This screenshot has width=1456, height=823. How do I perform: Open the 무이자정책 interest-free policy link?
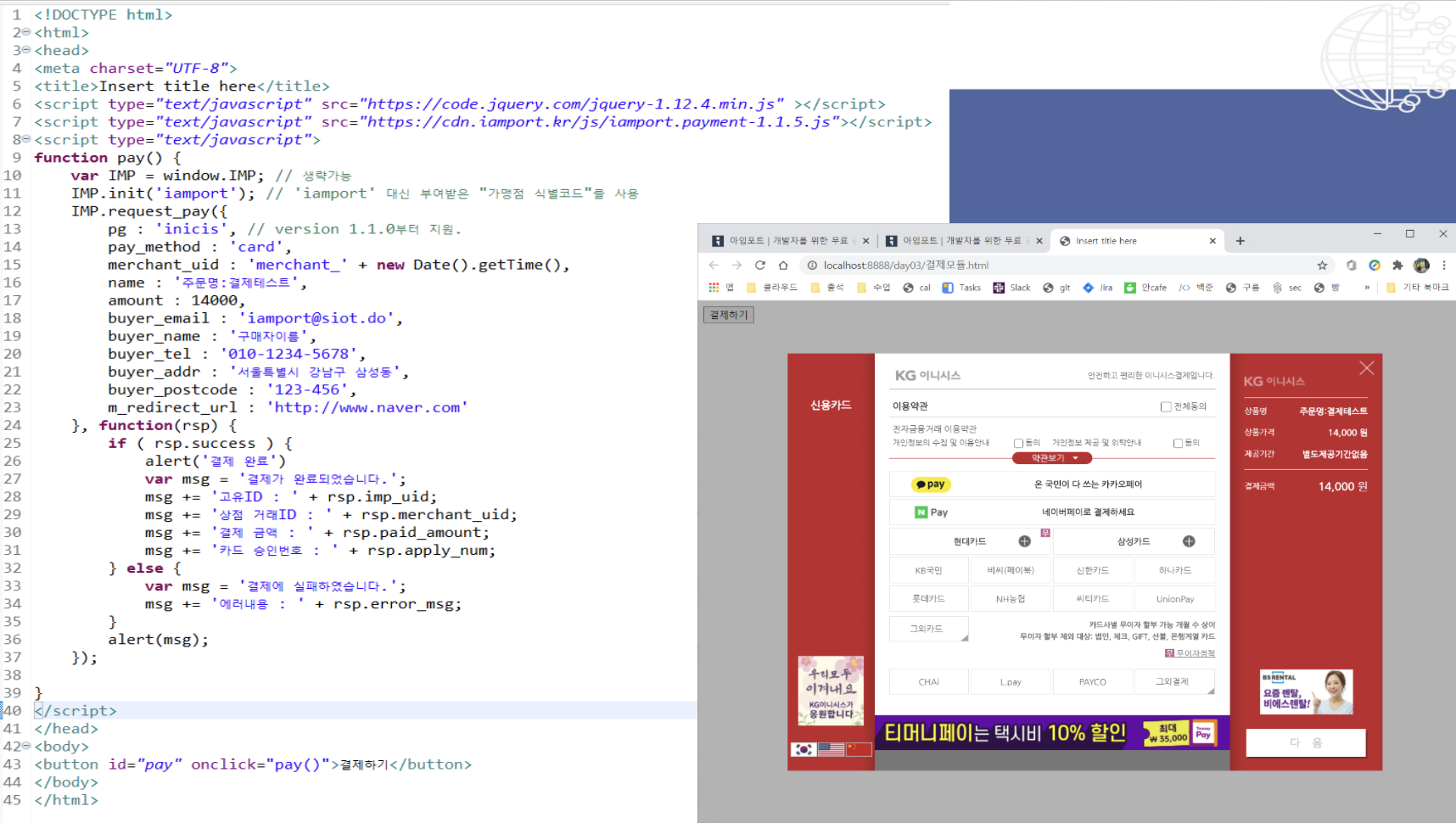(x=1190, y=653)
